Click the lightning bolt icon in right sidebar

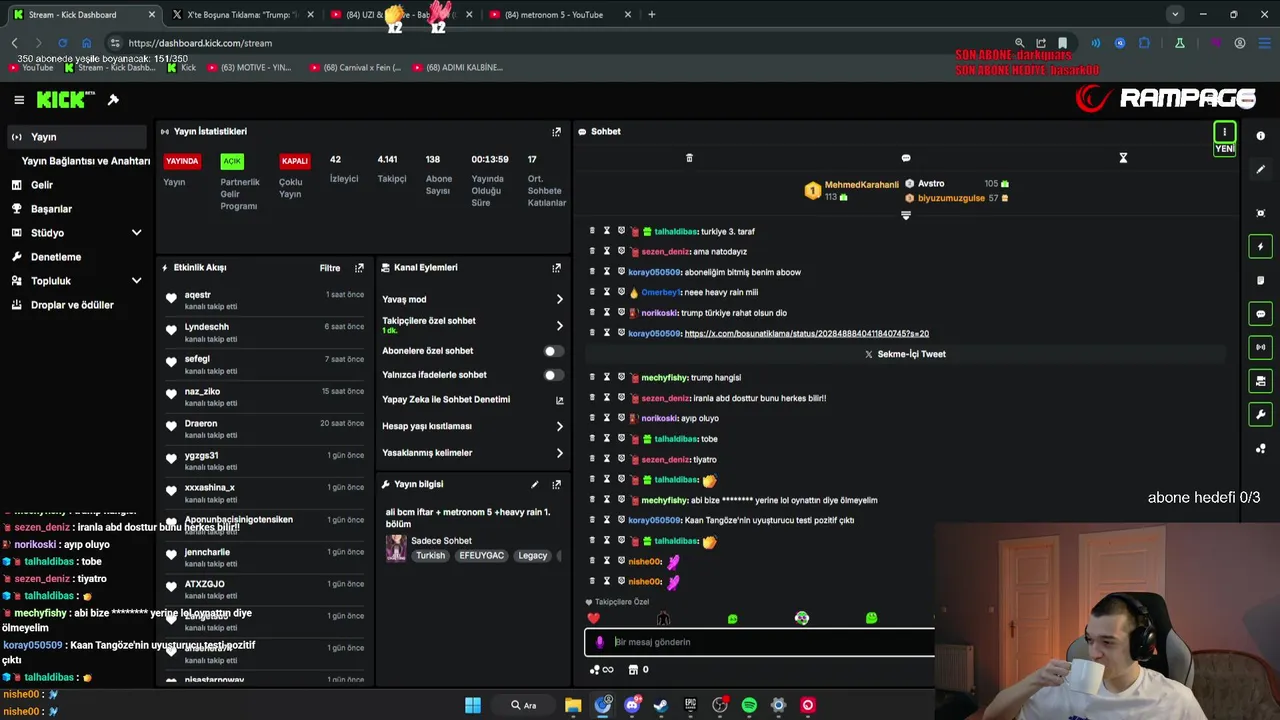pos(1261,247)
